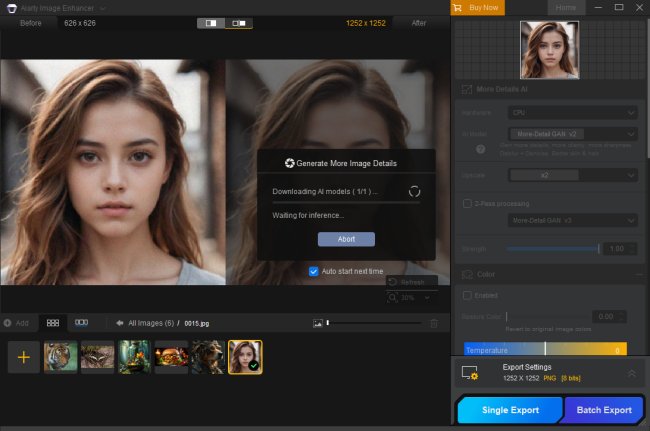Select the green potion bottle thumbnail
The height and width of the screenshot is (431, 650).
coord(134,357)
